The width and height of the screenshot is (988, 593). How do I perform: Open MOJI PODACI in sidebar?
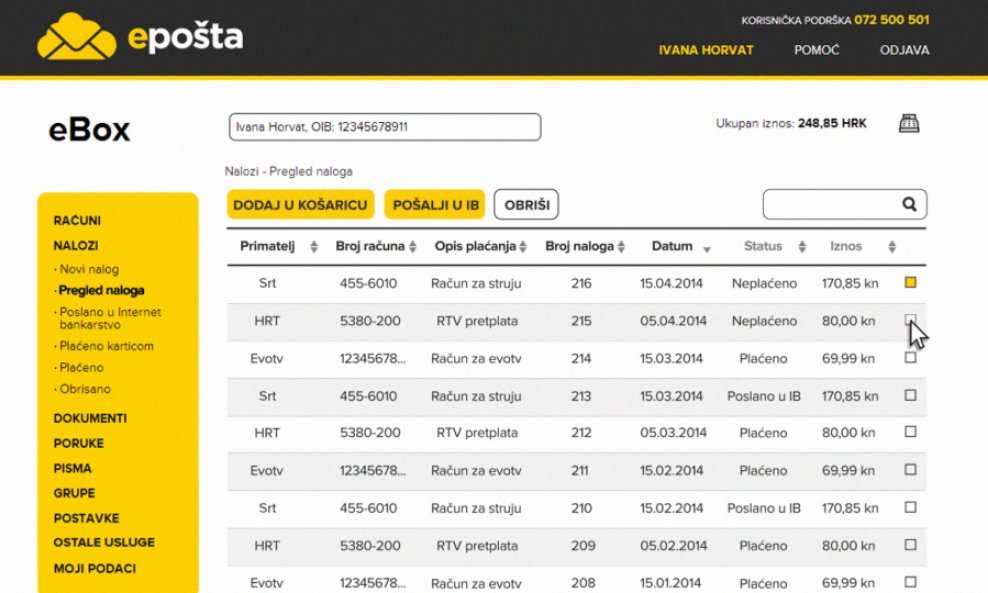(95, 568)
